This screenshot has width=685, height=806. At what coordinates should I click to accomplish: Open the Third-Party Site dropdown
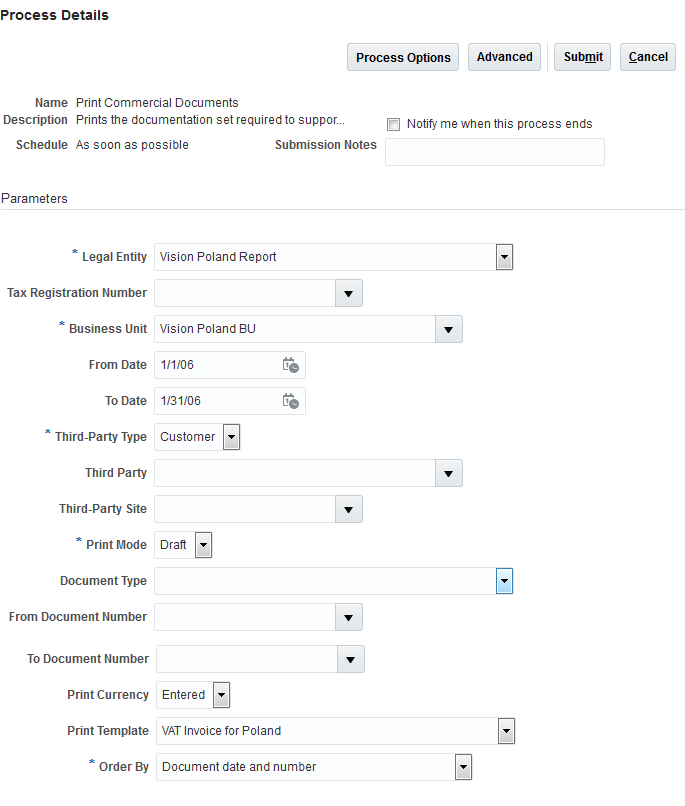pos(348,509)
